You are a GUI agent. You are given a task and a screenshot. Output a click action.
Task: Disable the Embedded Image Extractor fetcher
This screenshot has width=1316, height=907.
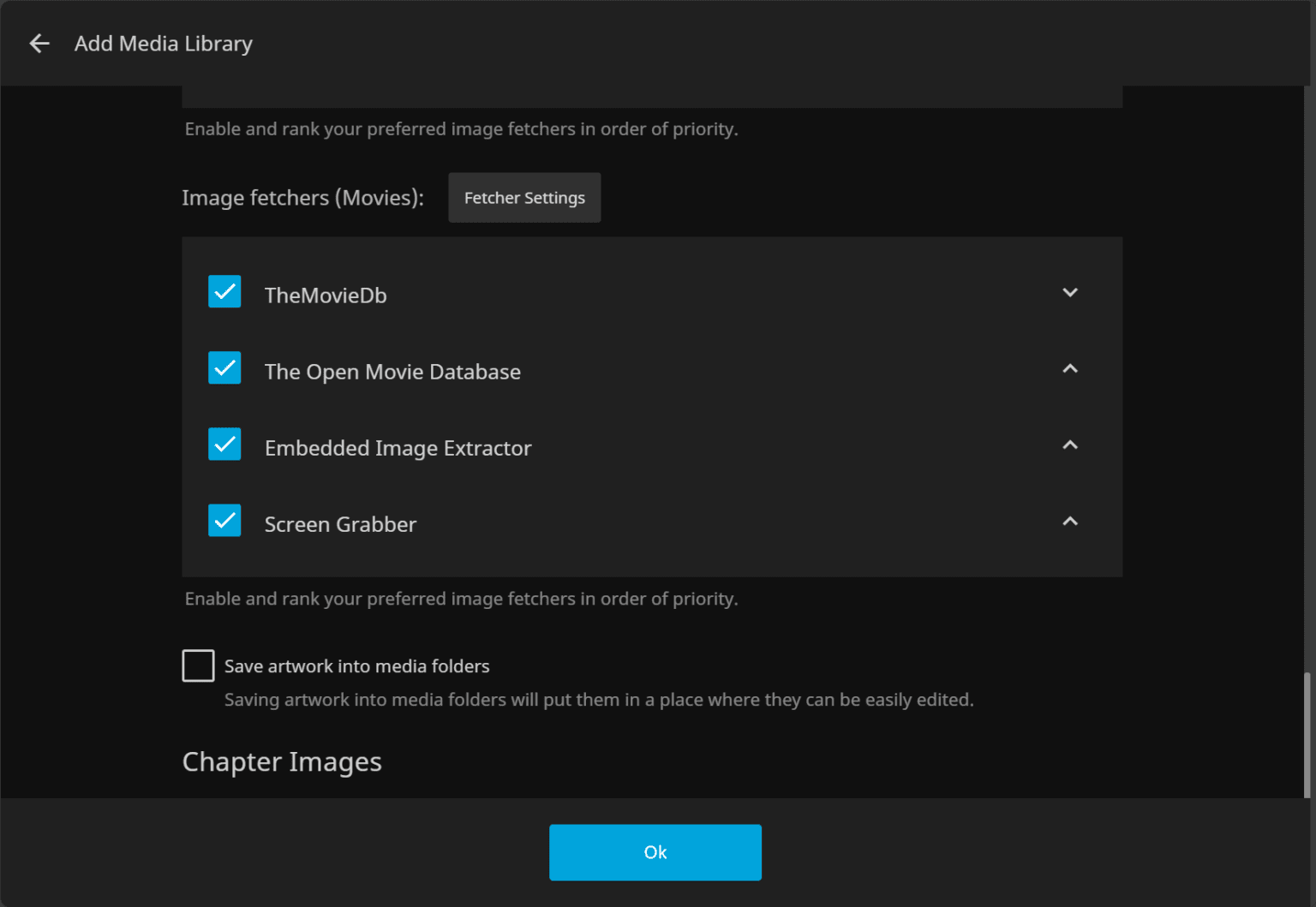(x=224, y=444)
